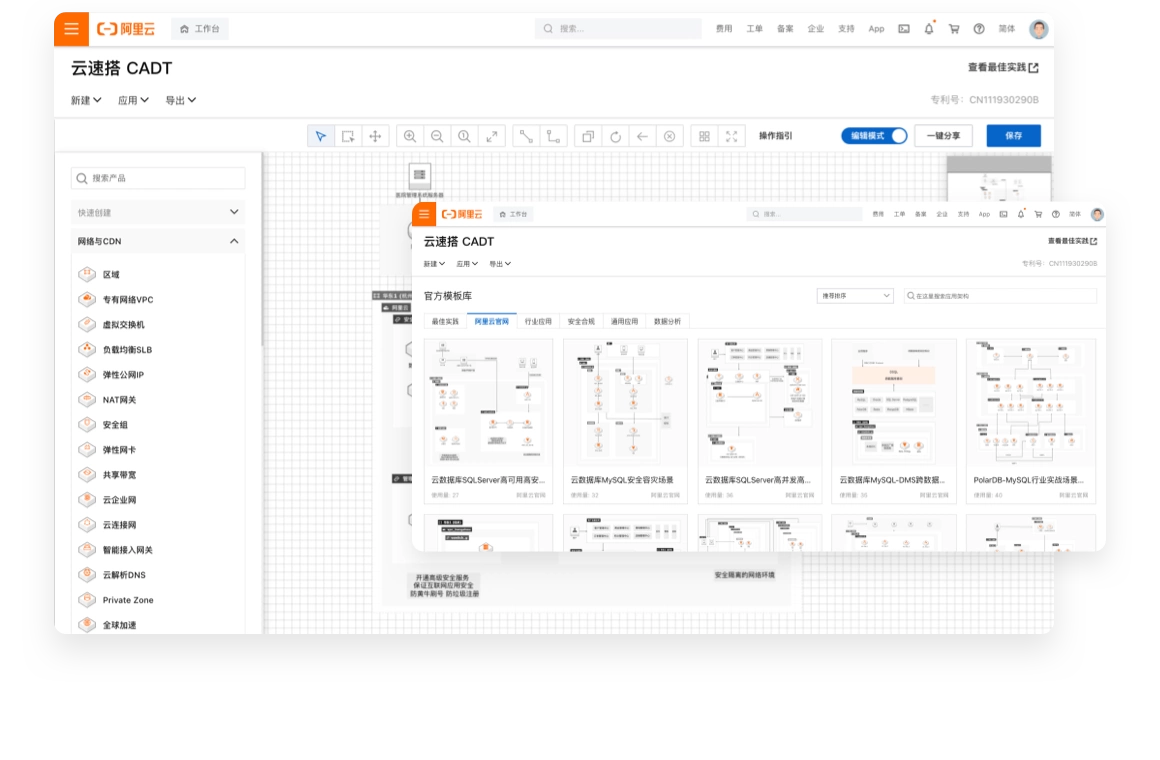Viewport: 1160px width, 760px height.
Task: Select the marquee selection tool
Action: tap(348, 136)
